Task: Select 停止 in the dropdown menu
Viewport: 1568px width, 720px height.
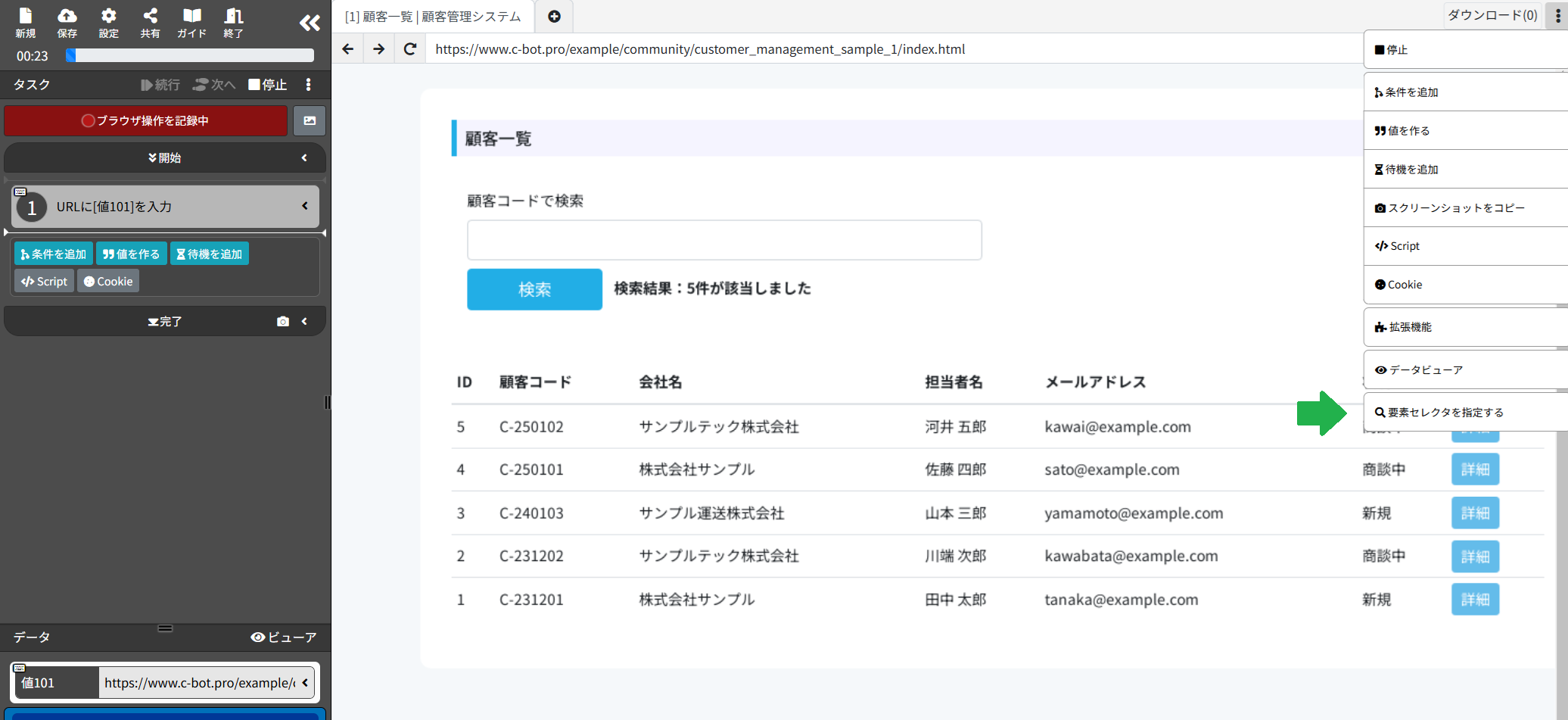Action: coord(1466,50)
